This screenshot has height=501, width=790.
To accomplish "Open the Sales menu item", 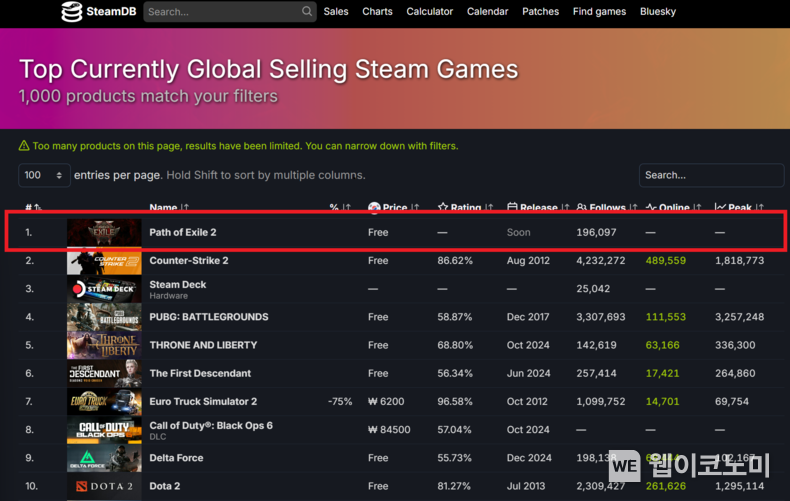I will [x=336, y=12].
